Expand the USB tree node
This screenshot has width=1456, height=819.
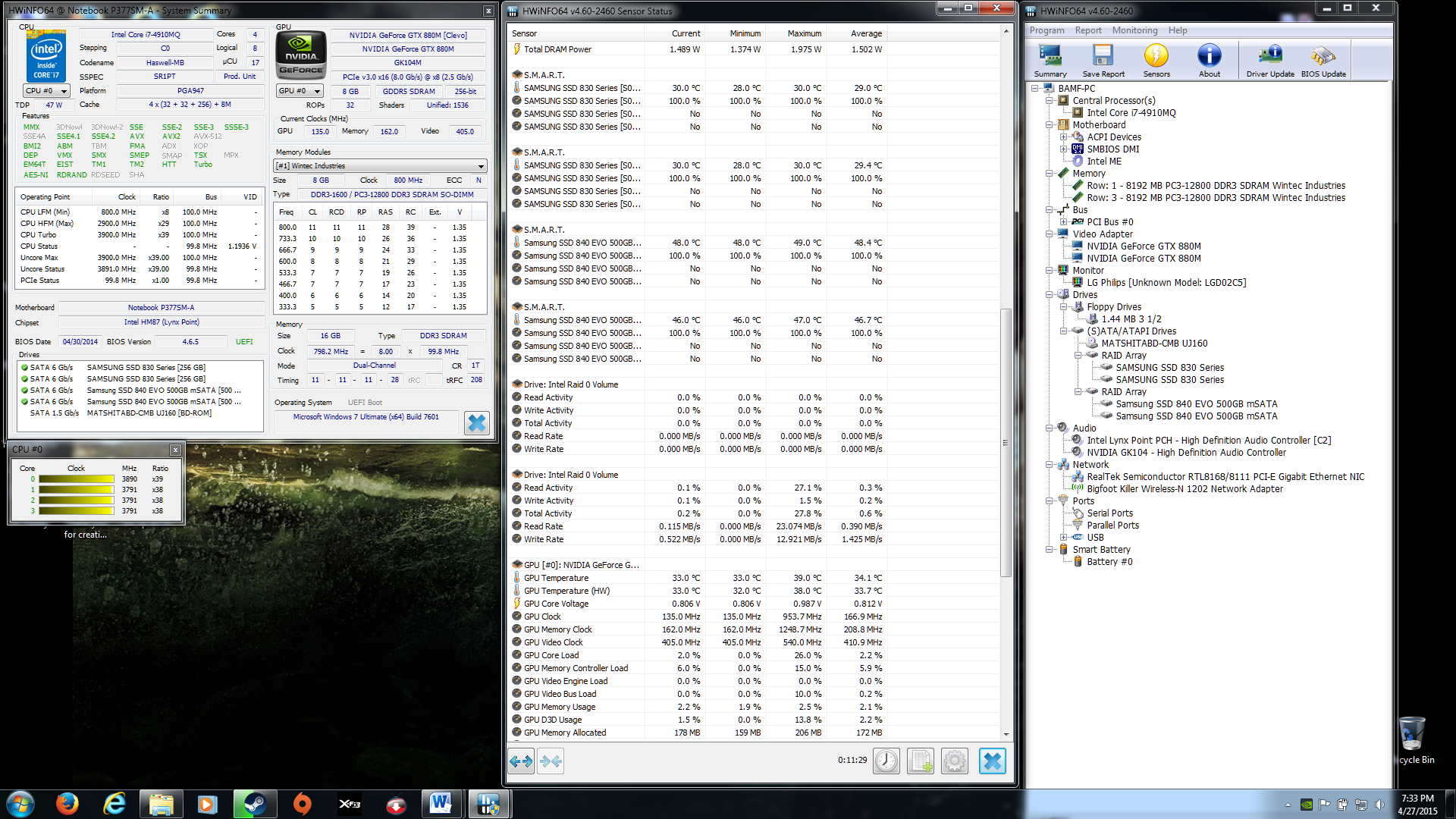coord(1064,538)
